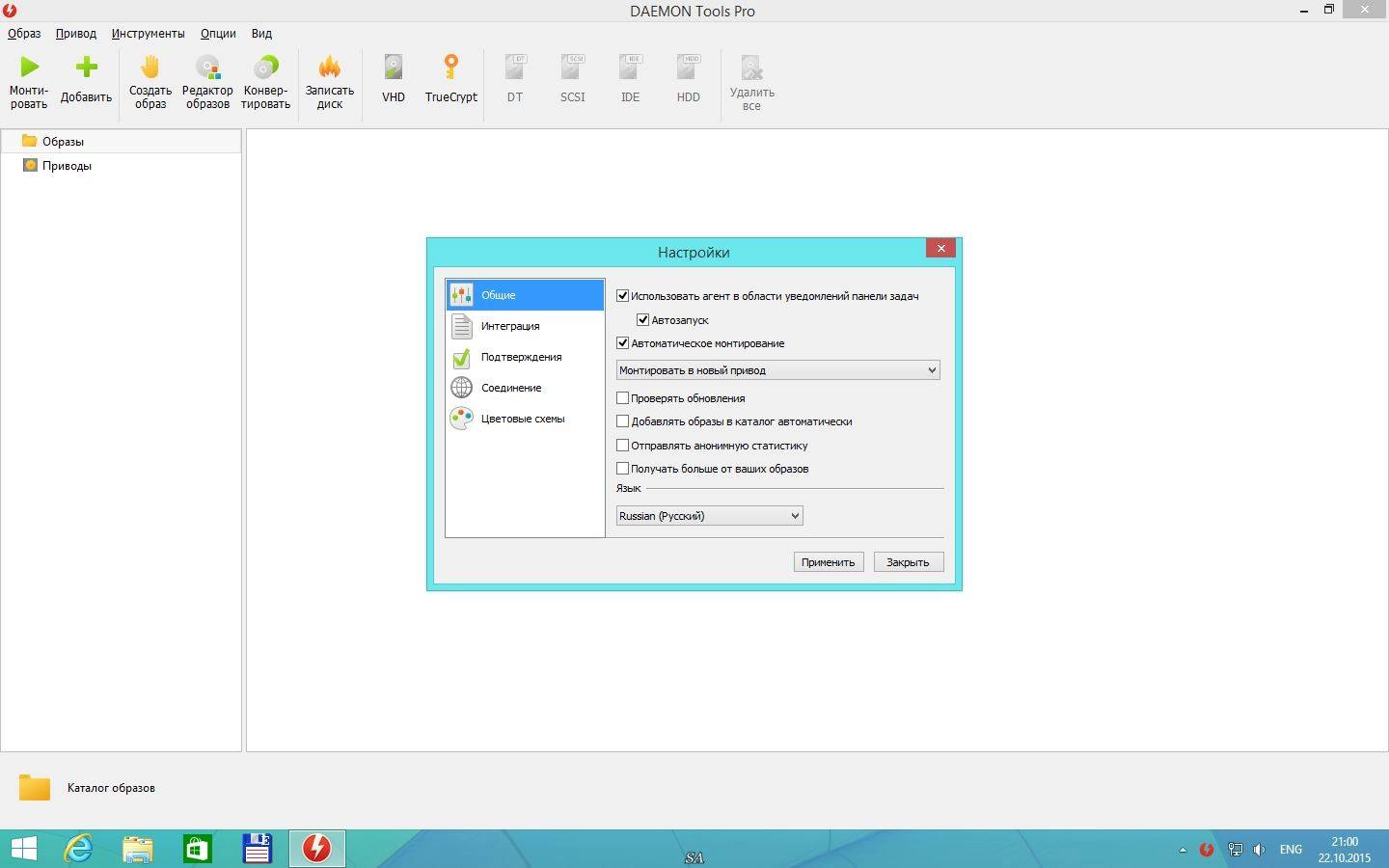Viewport: 1389px width, 868px height.
Task: Click Удалить все toolbar icon
Action: (x=751, y=67)
